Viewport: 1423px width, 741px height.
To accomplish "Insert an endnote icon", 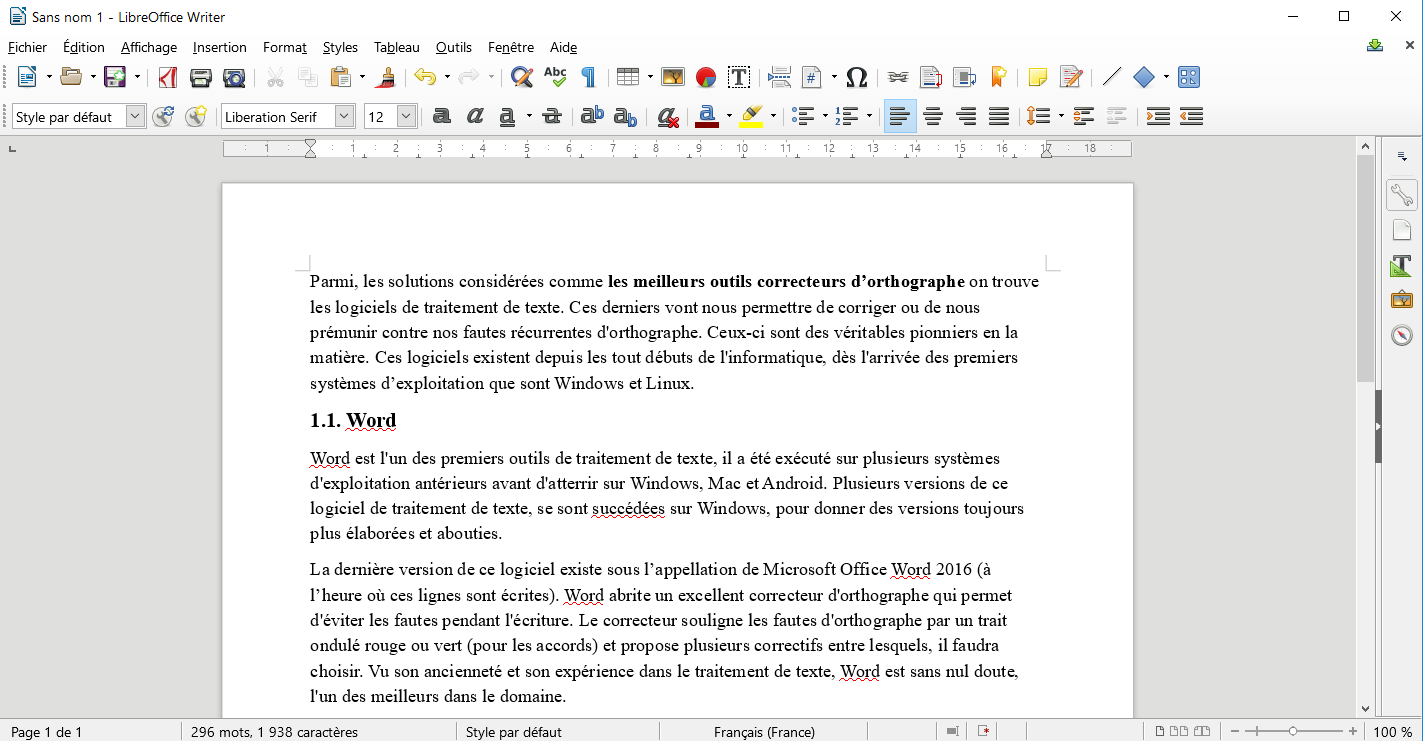I will point(964,77).
